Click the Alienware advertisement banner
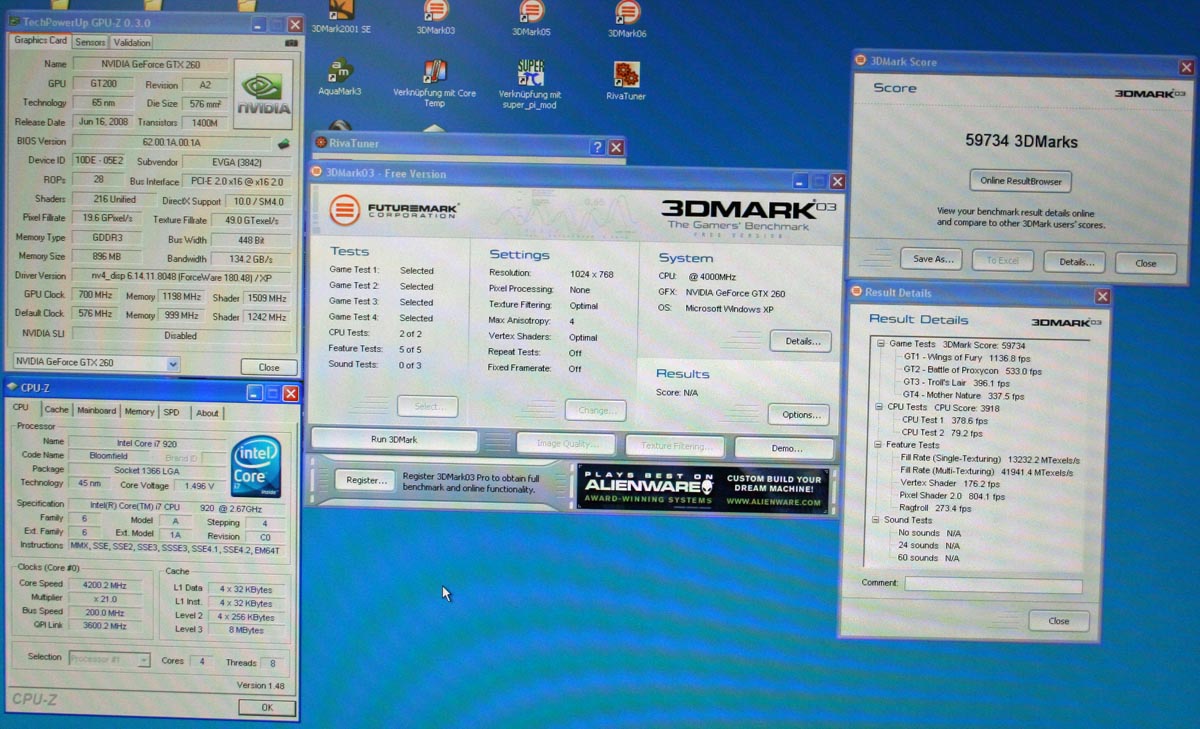The image size is (1200, 729). 702,489
